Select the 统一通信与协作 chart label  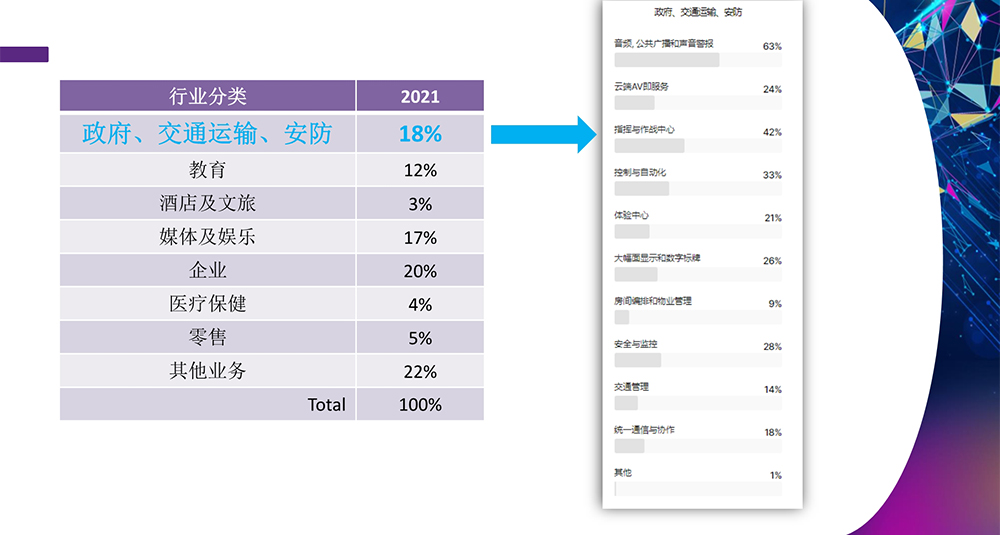tap(644, 429)
